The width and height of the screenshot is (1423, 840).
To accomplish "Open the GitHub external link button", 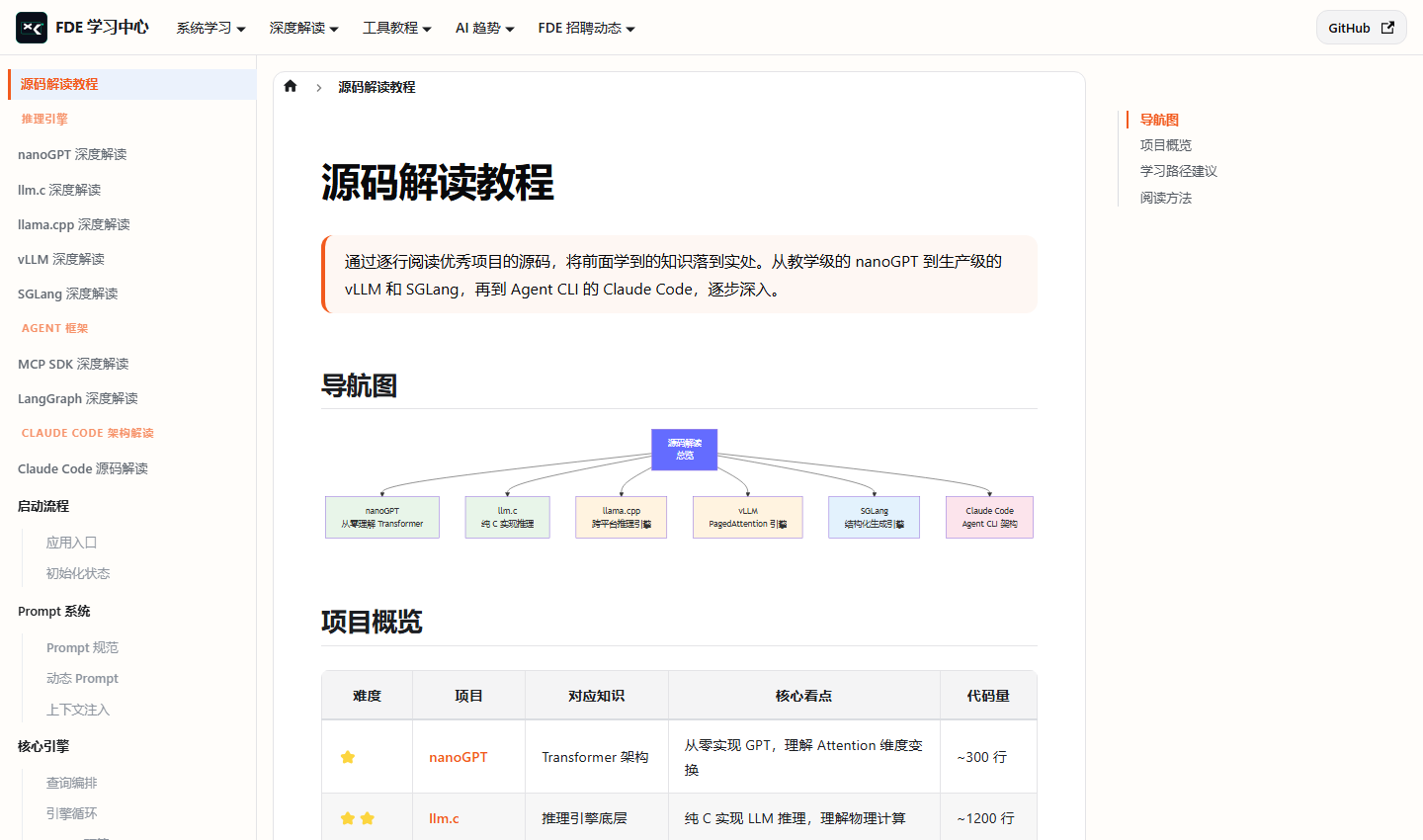I will pyautogui.click(x=1361, y=28).
